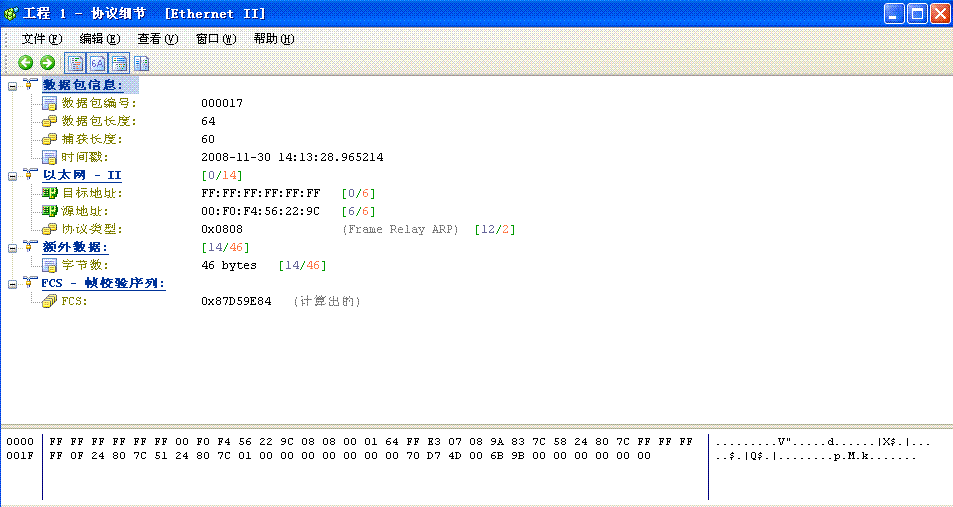Click the 时间戳 row icon

point(49,157)
